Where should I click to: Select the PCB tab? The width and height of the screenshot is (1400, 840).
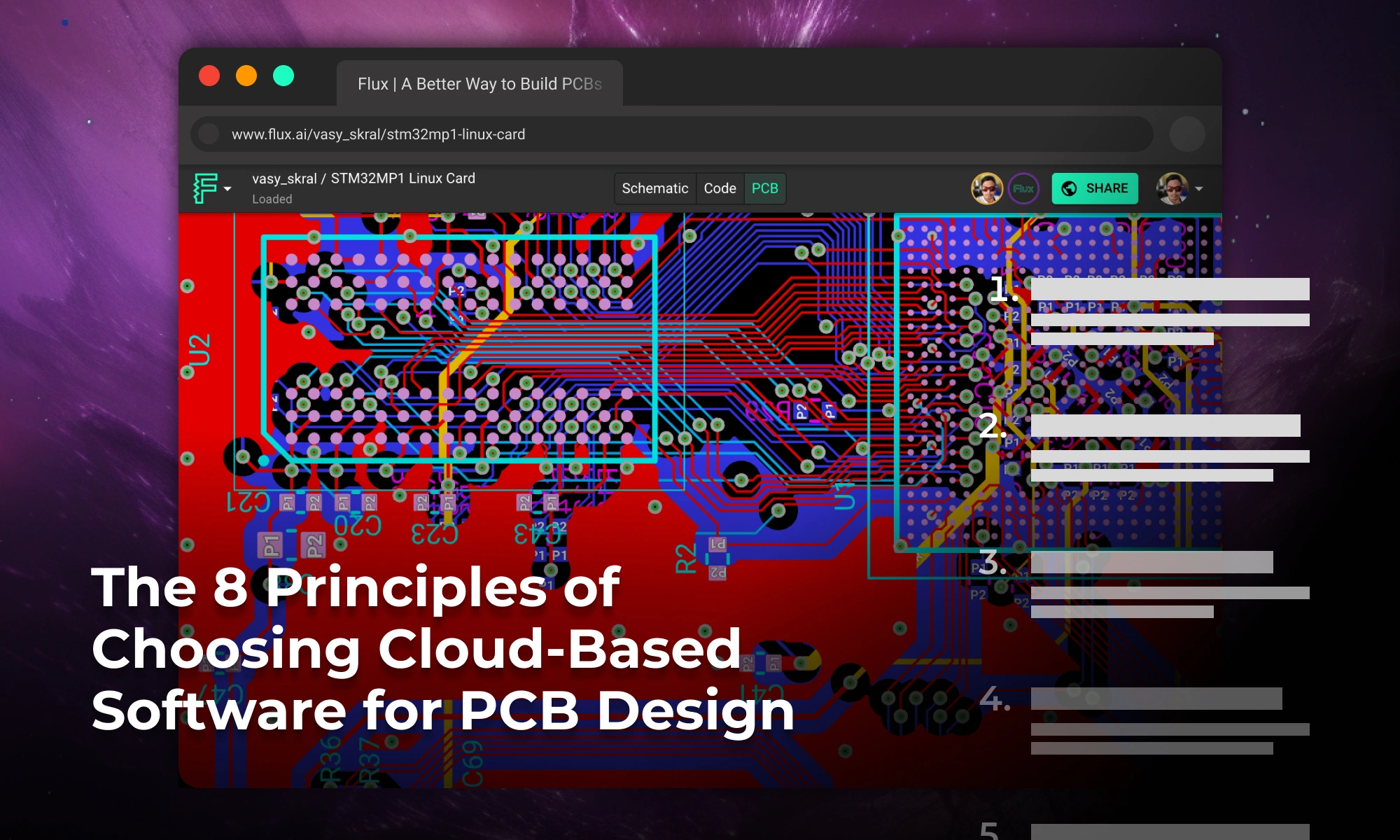(764, 188)
